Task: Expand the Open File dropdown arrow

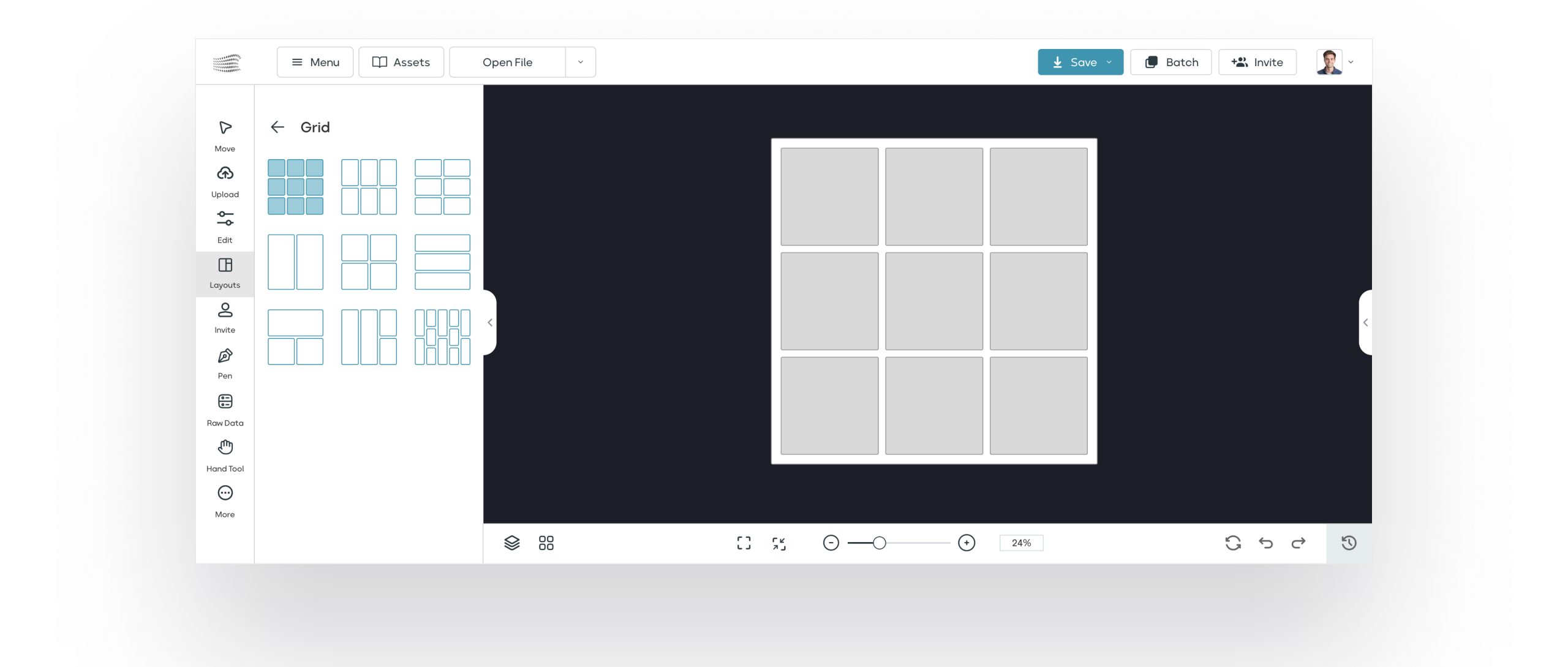Action: pos(580,62)
